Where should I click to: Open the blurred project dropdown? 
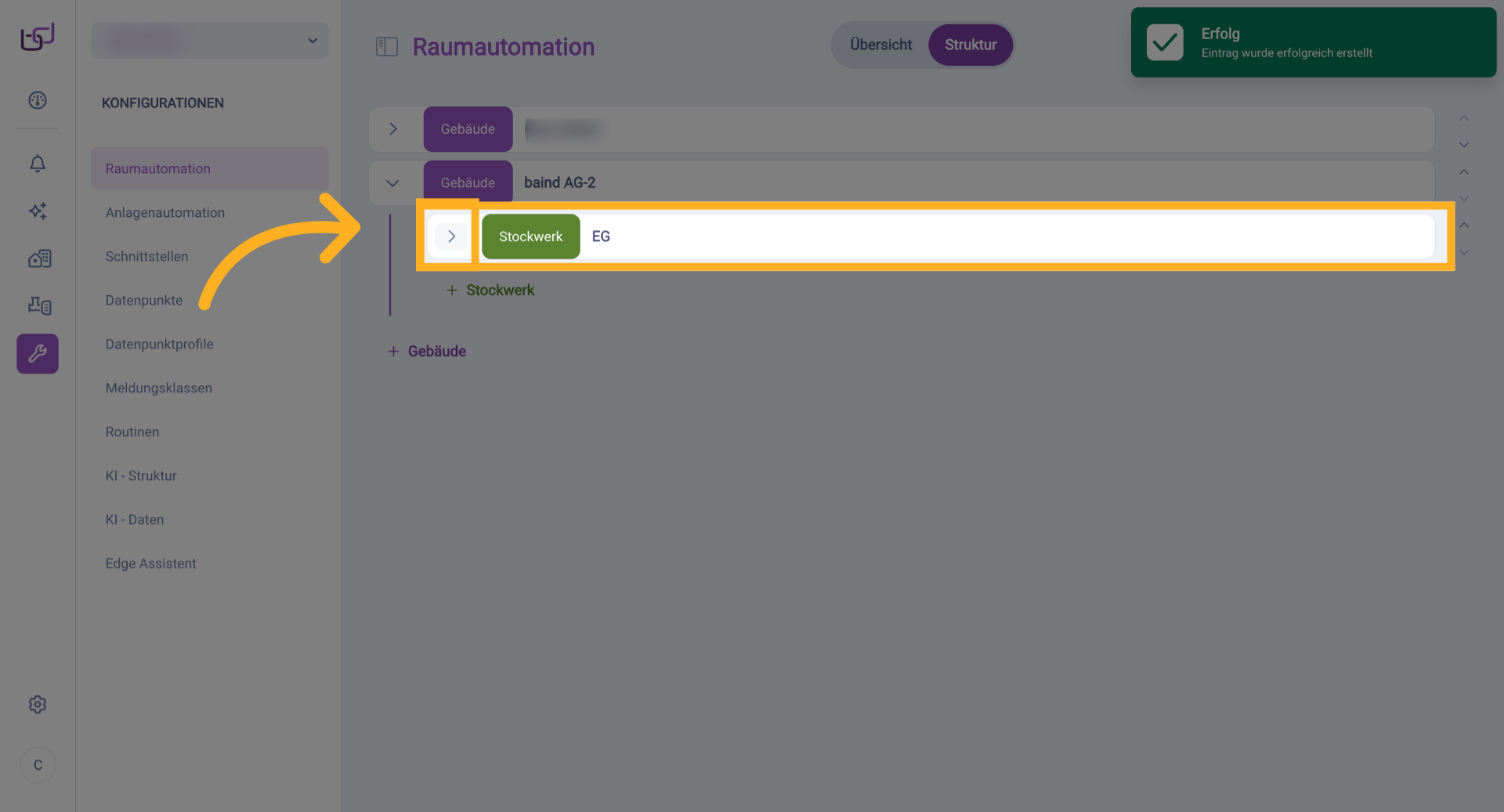pyautogui.click(x=210, y=41)
